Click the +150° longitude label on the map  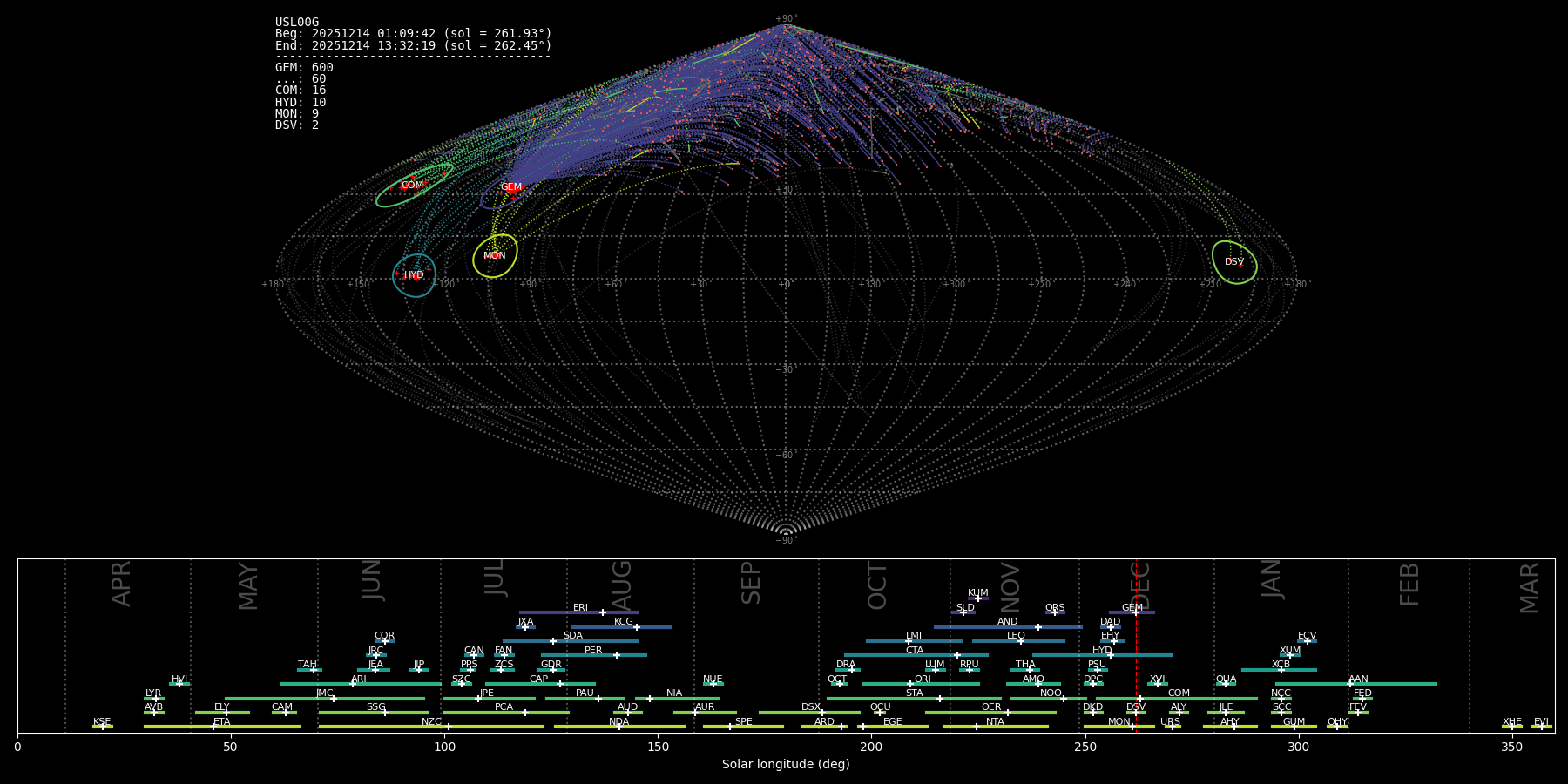(358, 285)
